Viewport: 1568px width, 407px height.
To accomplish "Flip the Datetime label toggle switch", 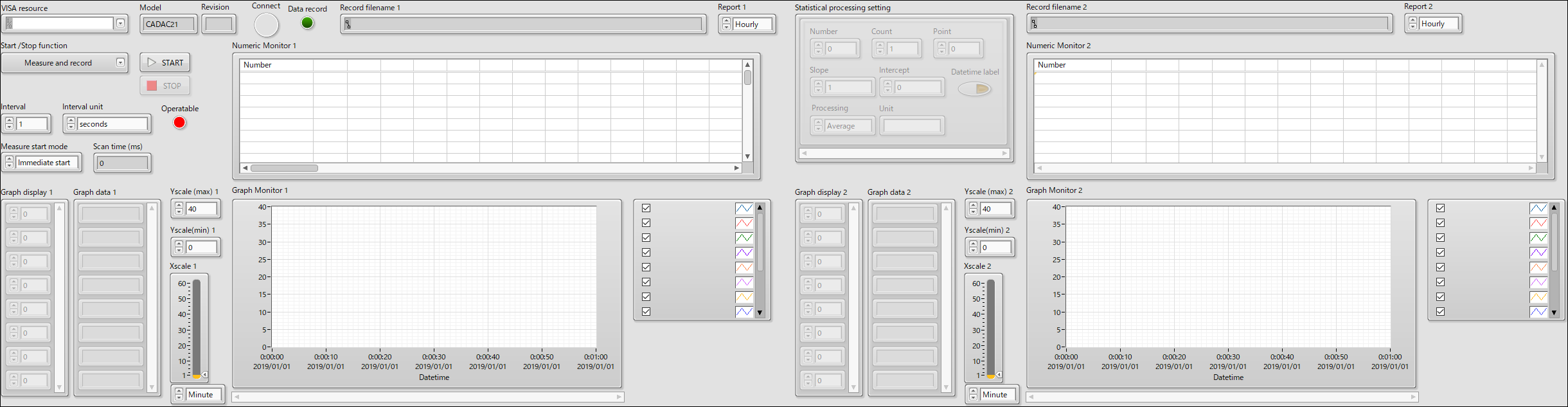I will [974, 89].
